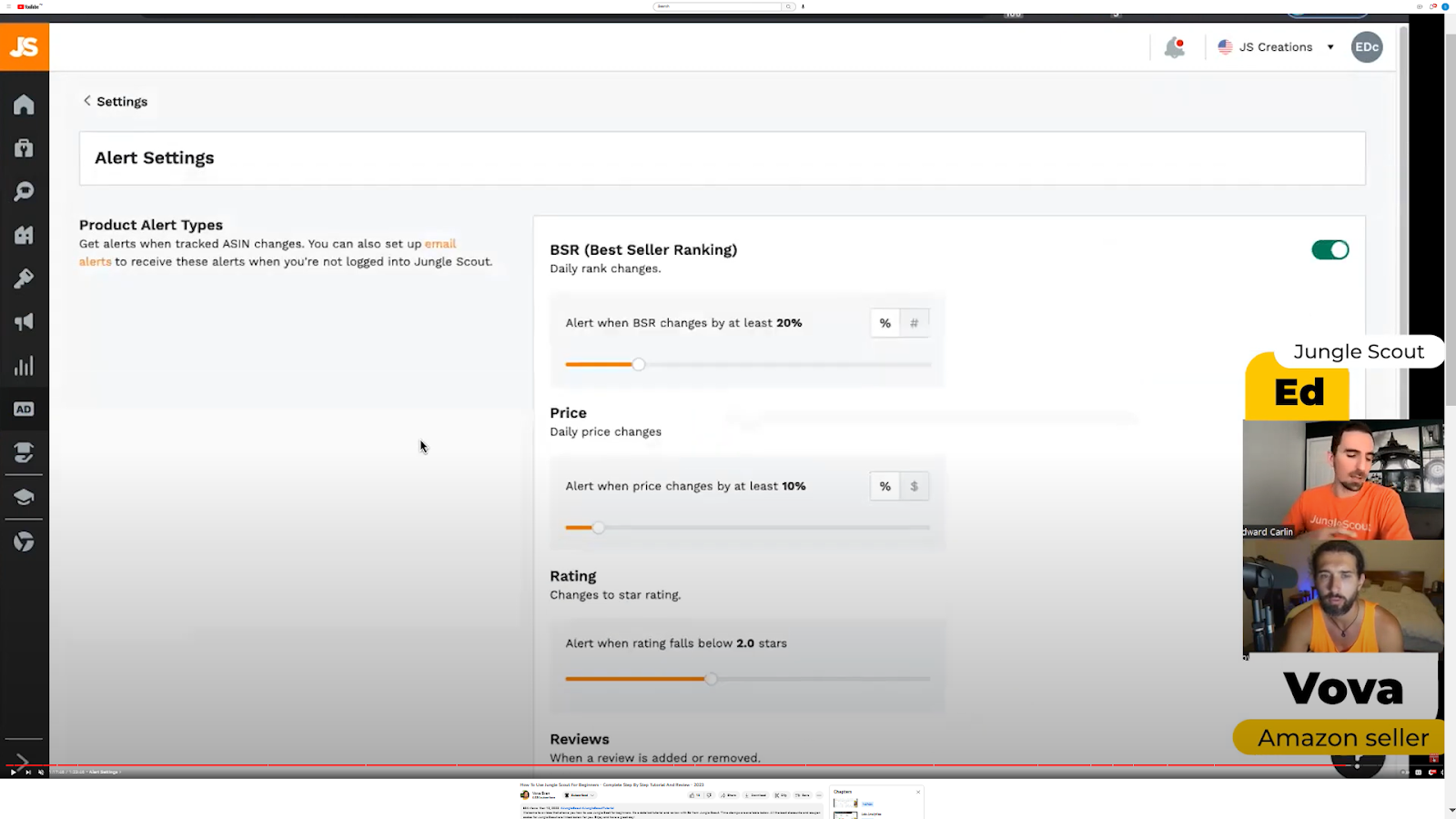
Task: Close the Chapters panel
Action: tap(918, 792)
